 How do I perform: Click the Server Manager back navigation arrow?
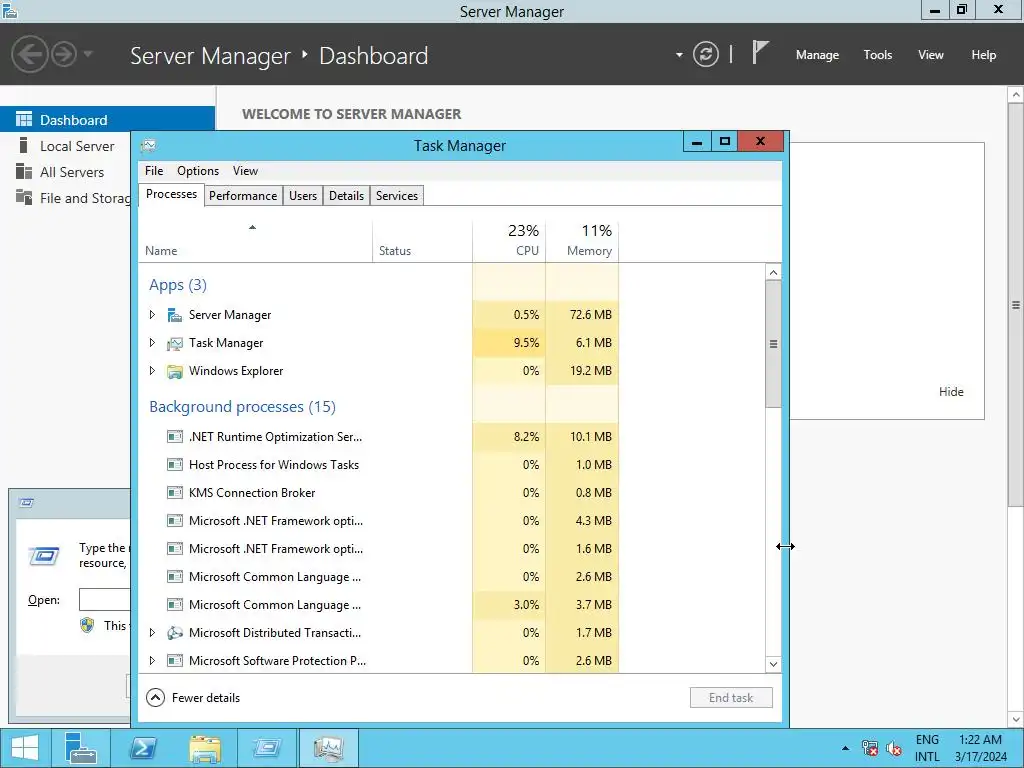click(29, 54)
